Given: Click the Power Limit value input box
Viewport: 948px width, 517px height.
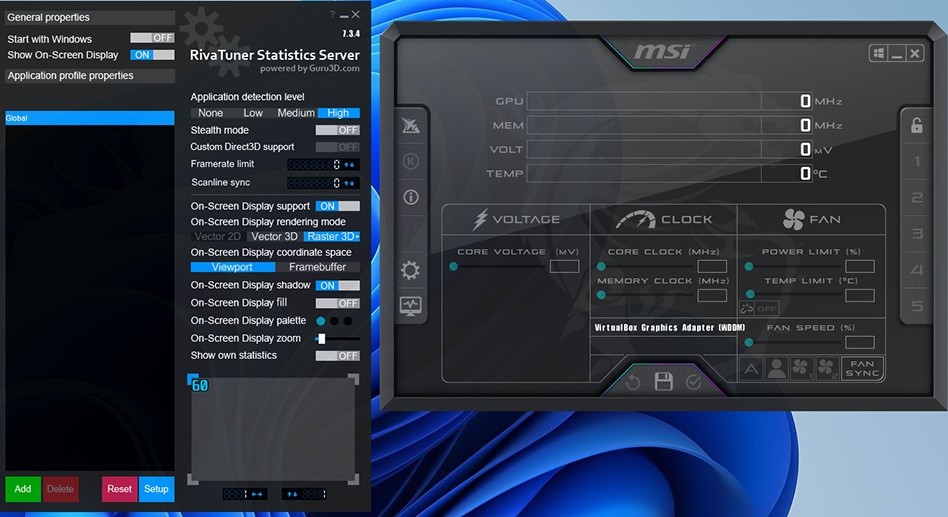Looking at the screenshot, I should coord(860,266).
